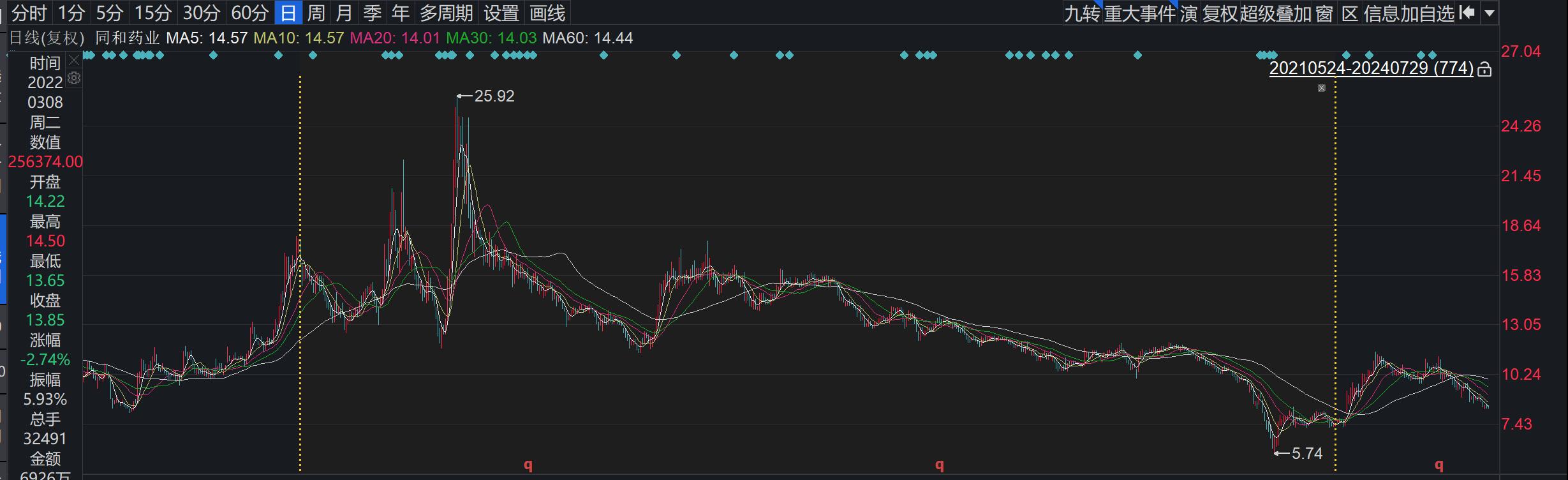Viewport: 1568px width, 480px height.
Task: Open the 信息 info panel
Action: click(x=1381, y=13)
